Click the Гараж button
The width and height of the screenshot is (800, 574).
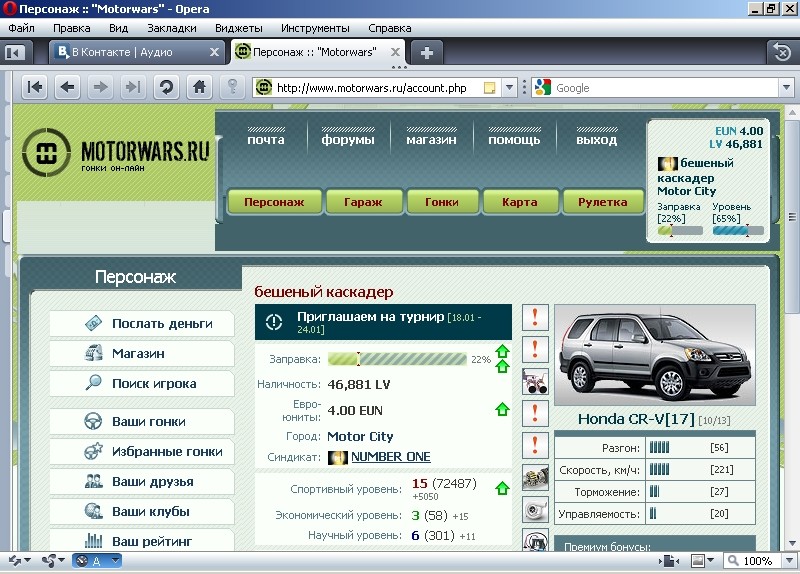coord(364,202)
